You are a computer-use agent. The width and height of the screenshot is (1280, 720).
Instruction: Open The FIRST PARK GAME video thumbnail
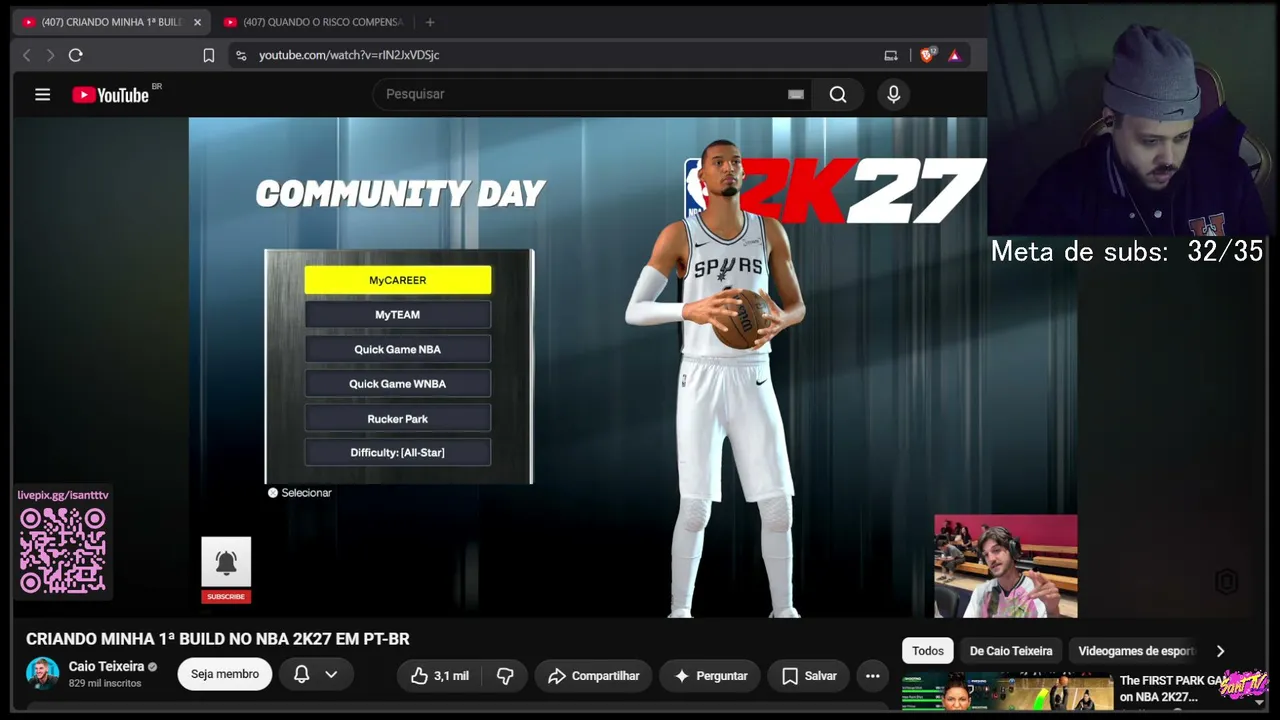tap(1007, 693)
